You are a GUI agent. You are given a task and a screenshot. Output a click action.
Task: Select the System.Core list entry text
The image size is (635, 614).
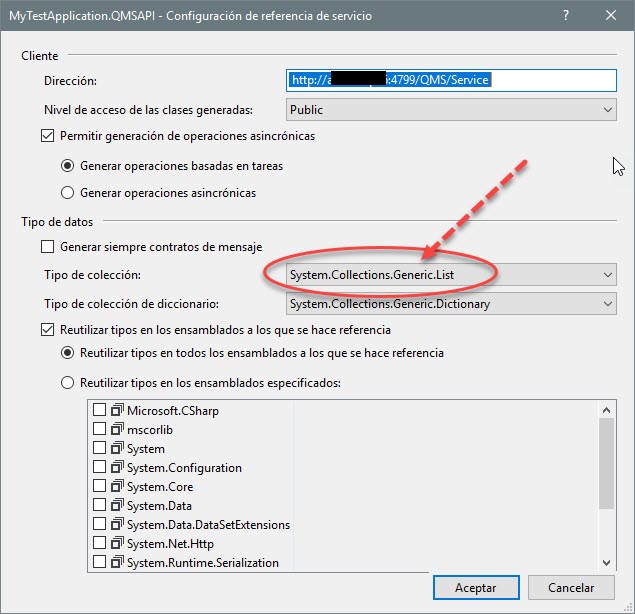point(160,486)
